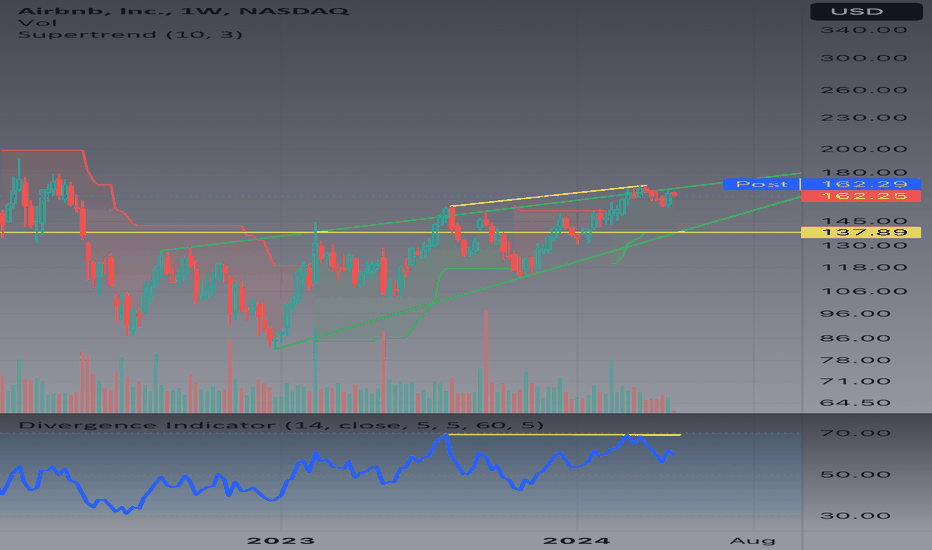Select the short yellow trendline at RSI 70
Screen dimensions: 932x550
pos(565,435)
